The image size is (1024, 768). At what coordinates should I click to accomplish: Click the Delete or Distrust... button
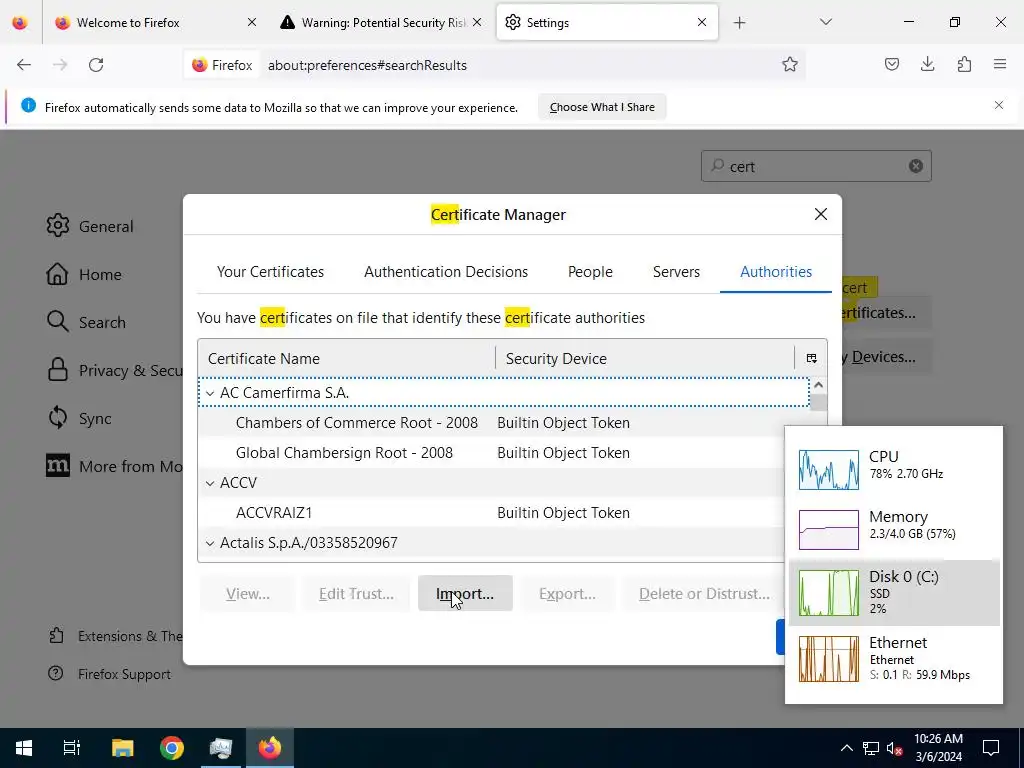(x=704, y=594)
